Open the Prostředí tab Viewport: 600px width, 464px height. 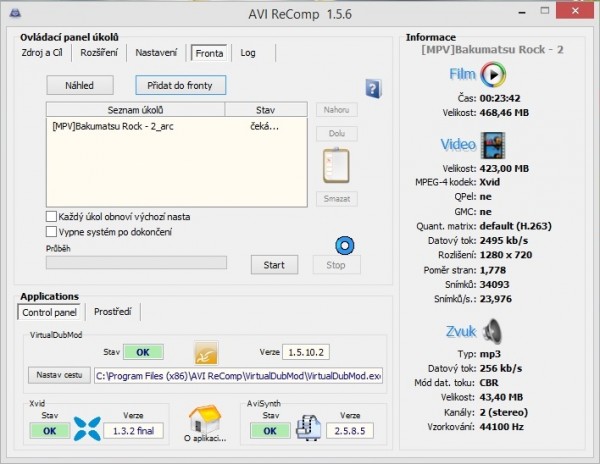112,312
